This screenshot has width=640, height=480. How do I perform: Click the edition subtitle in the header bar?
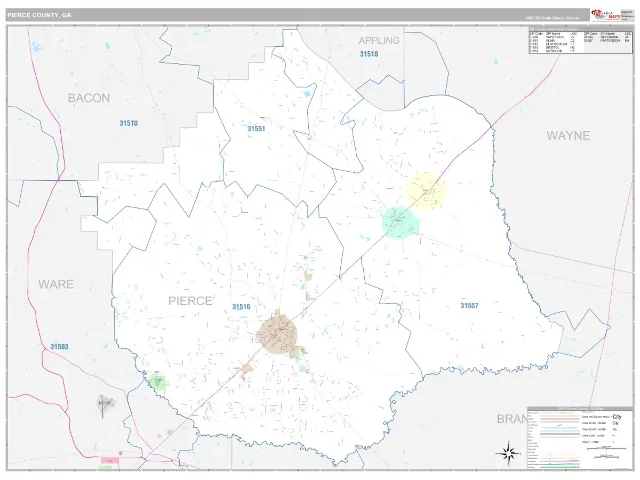[x=552, y=18]
